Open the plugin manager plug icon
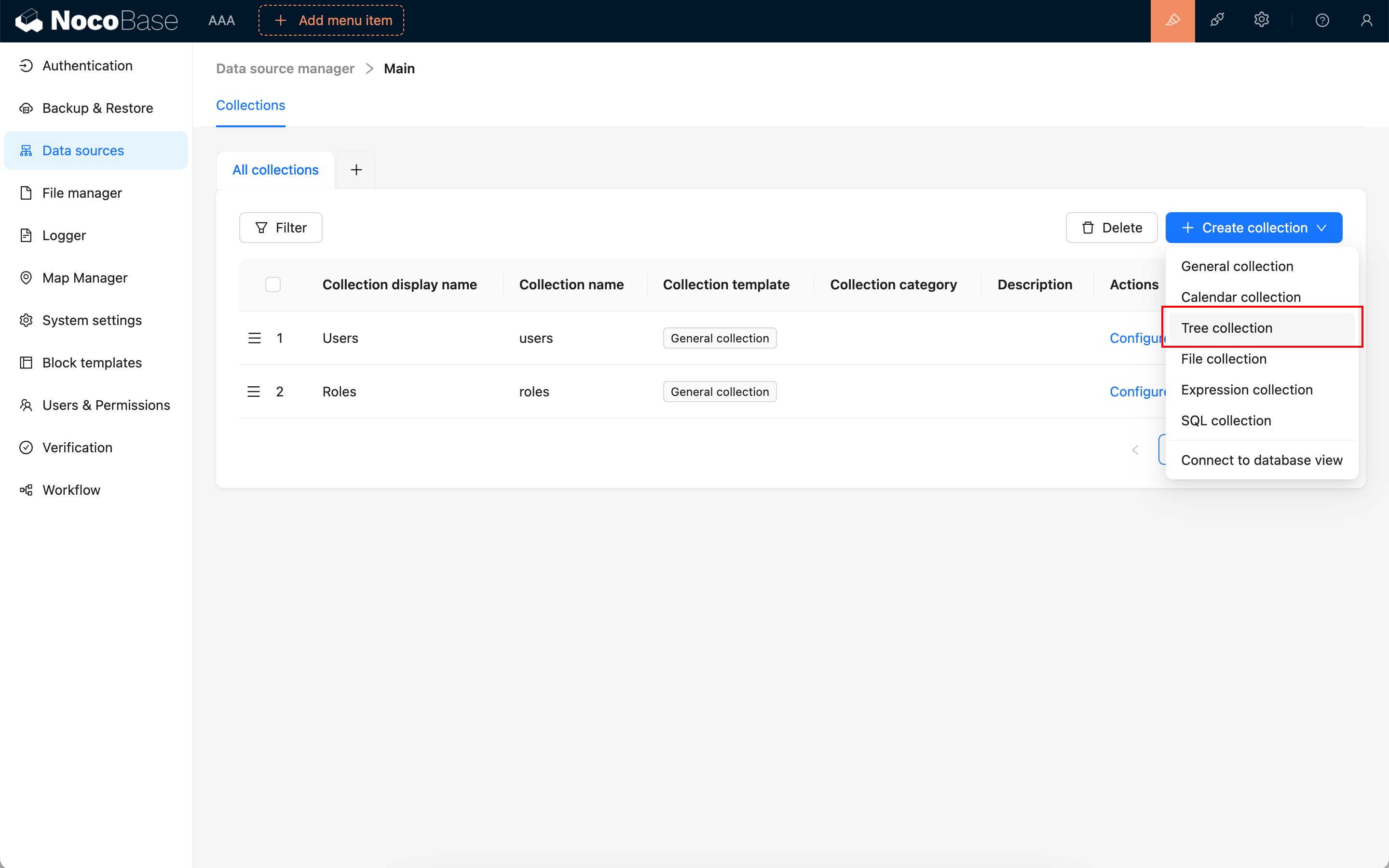 pos(1217,21)
